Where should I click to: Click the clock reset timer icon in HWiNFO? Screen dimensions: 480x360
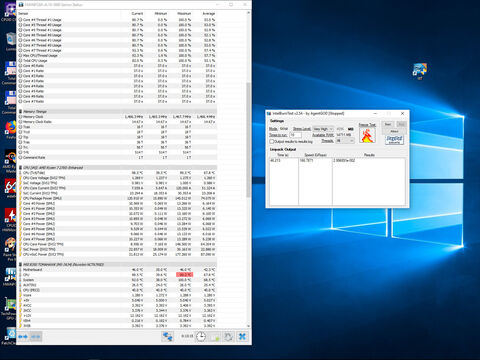coord(201,336)
